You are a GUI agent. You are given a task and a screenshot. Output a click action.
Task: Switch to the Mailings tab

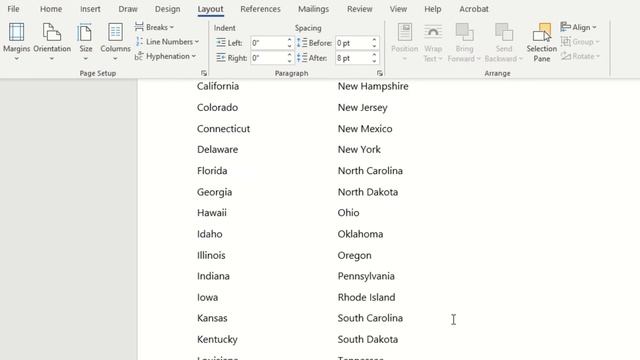[313, 9]
